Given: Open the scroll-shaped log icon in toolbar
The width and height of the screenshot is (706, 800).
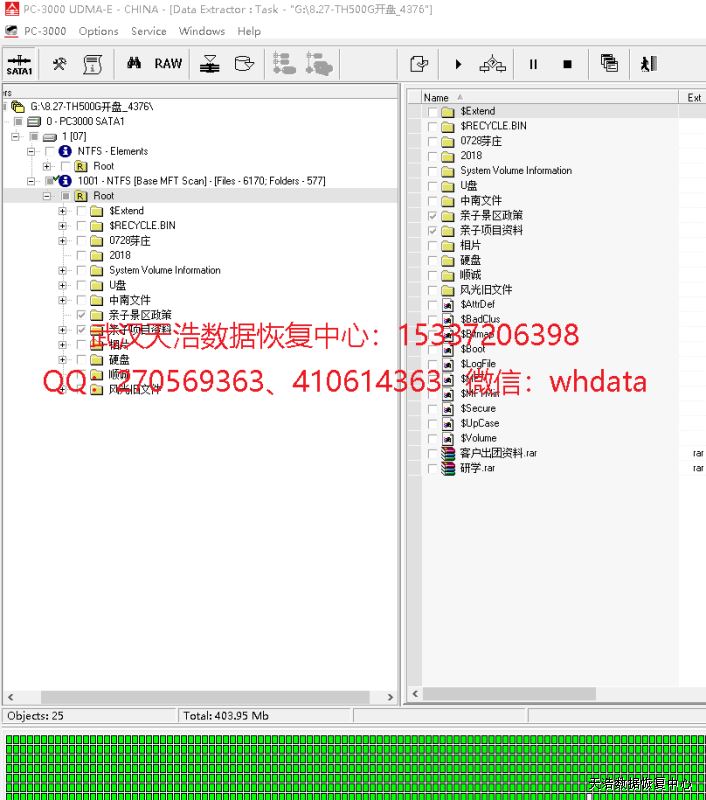Looking at the screenshot, I should [x=92, y=64].
